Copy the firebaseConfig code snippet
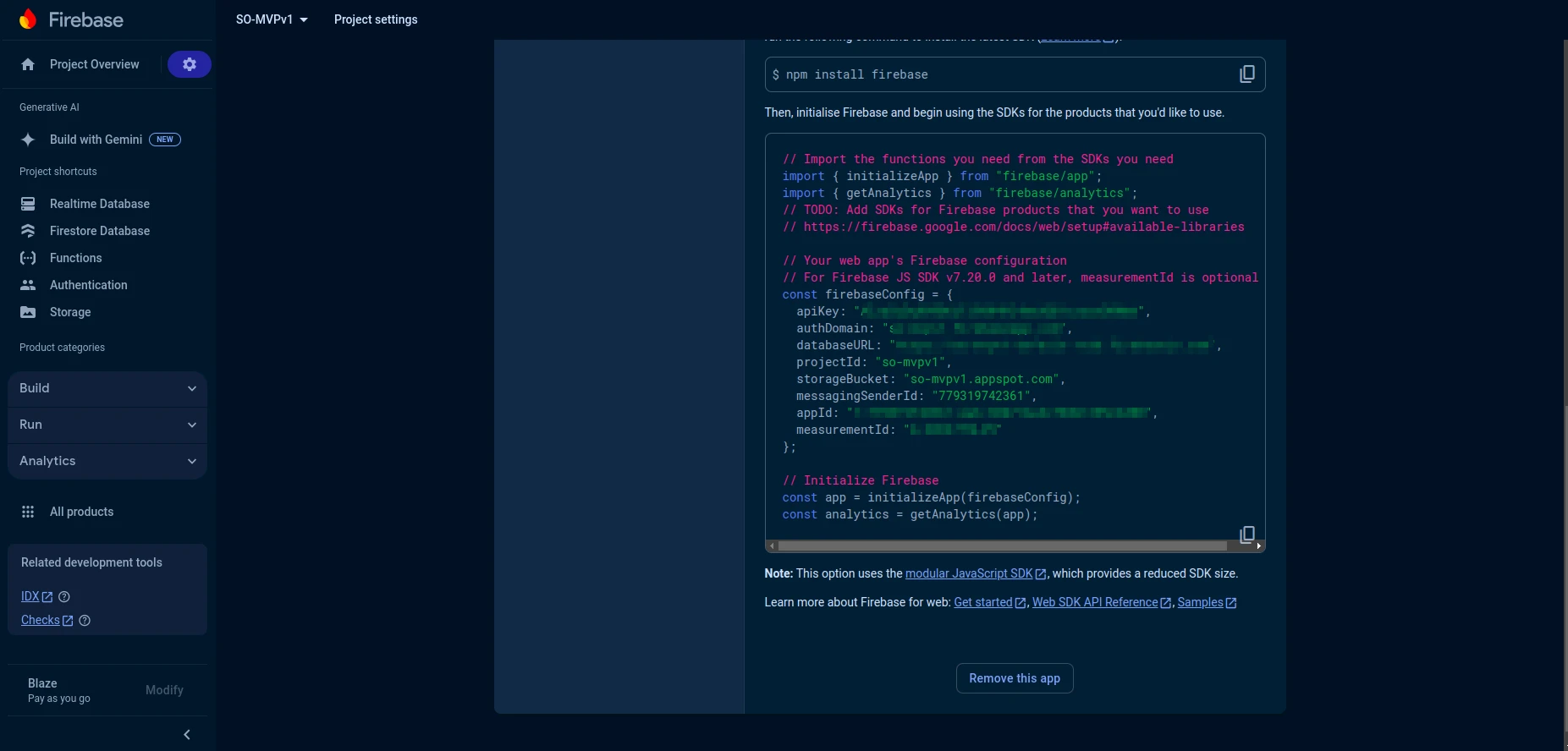Viewport: 1568px width, 751px height. click(x=1246, y=534)
